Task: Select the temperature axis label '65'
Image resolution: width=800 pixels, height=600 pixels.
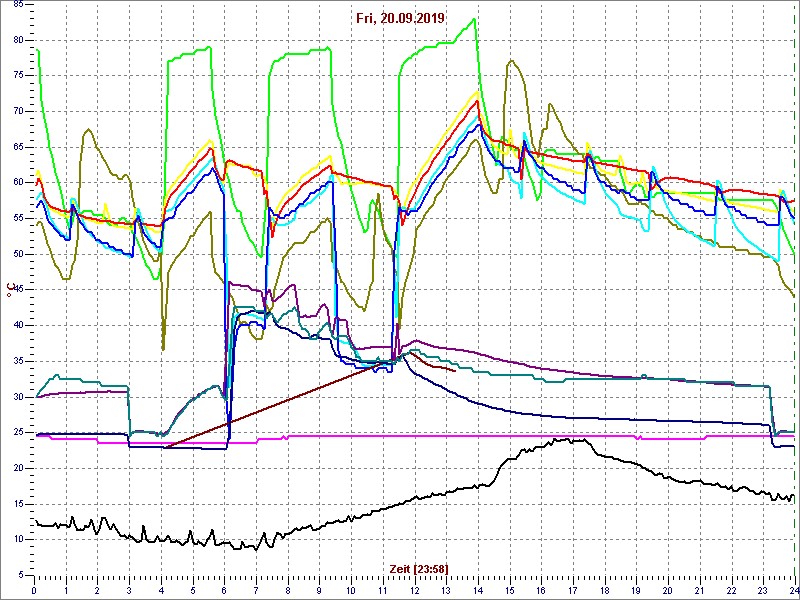Action: pos(17,147)
